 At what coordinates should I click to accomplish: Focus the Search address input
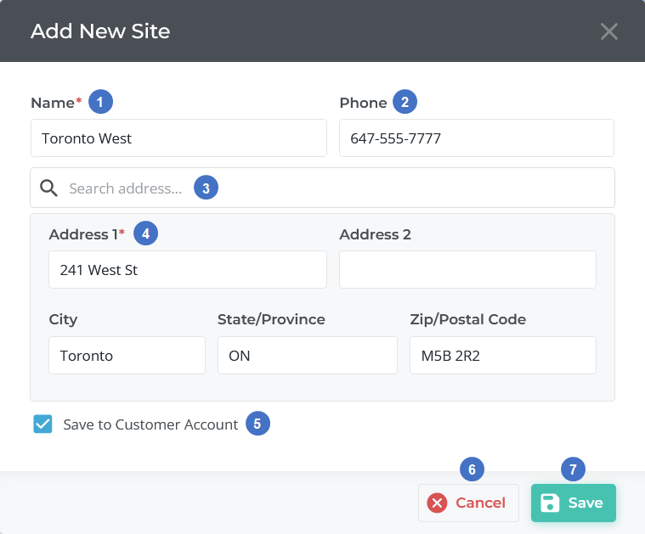pos(330,188)
